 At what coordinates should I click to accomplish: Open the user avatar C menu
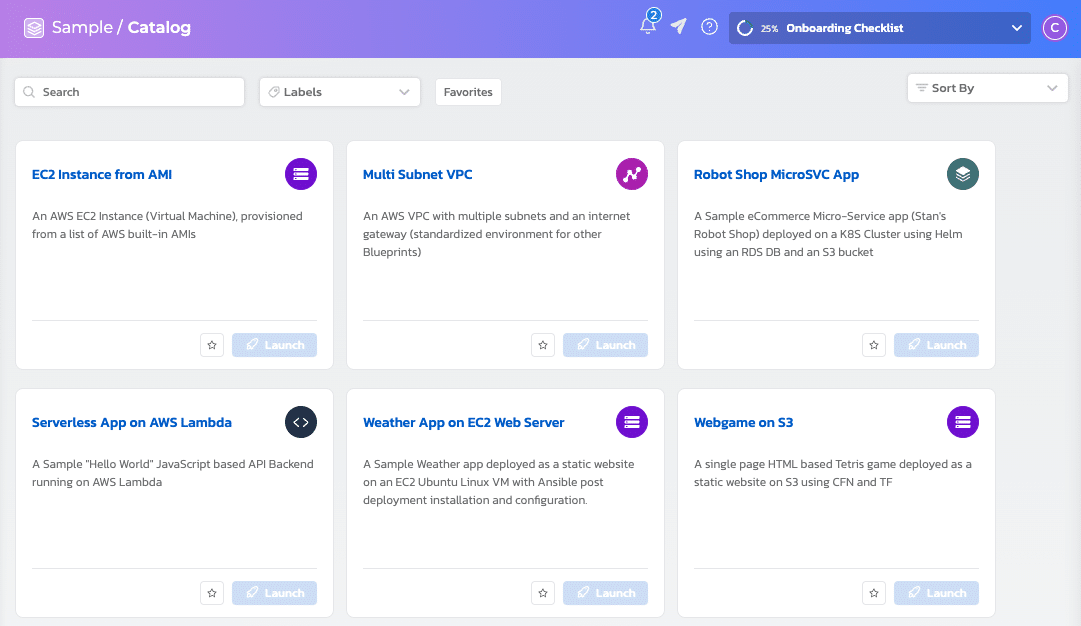(x=1054, y=28)
